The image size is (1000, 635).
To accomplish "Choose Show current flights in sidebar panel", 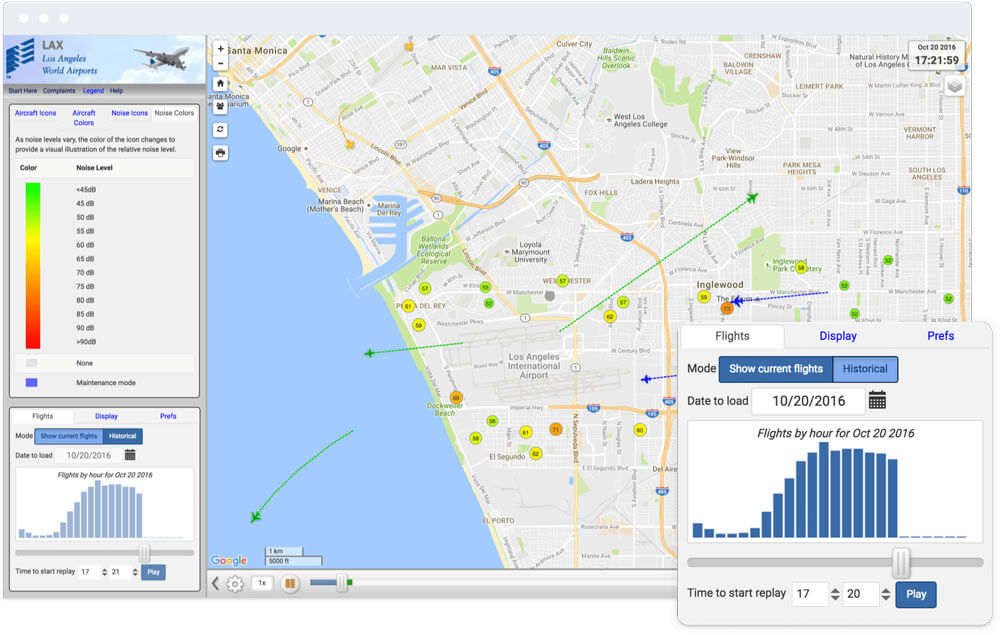I will point(69,436).
